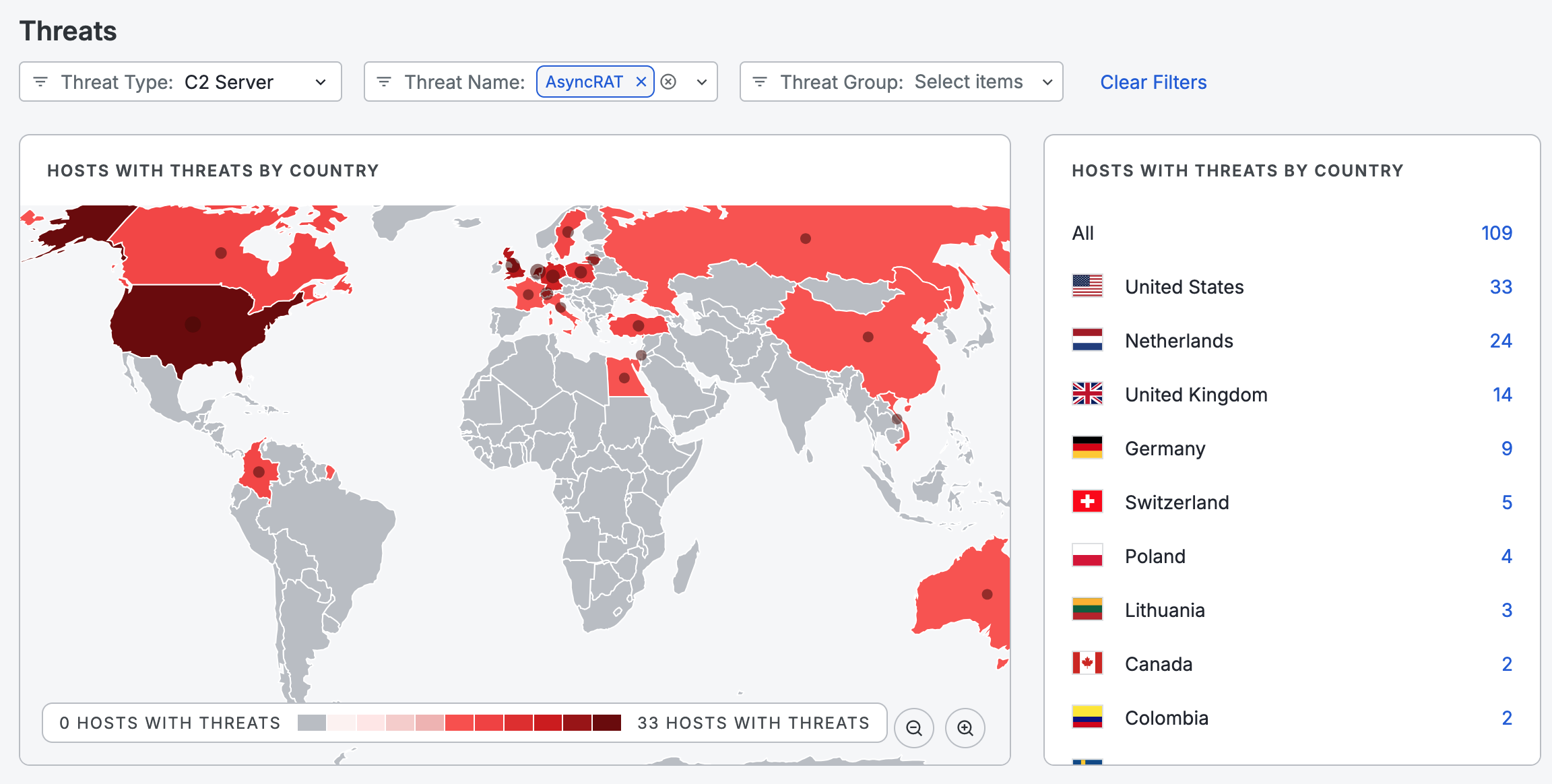
Task: Clear all Threat Name selections icon
Action: 668,81
